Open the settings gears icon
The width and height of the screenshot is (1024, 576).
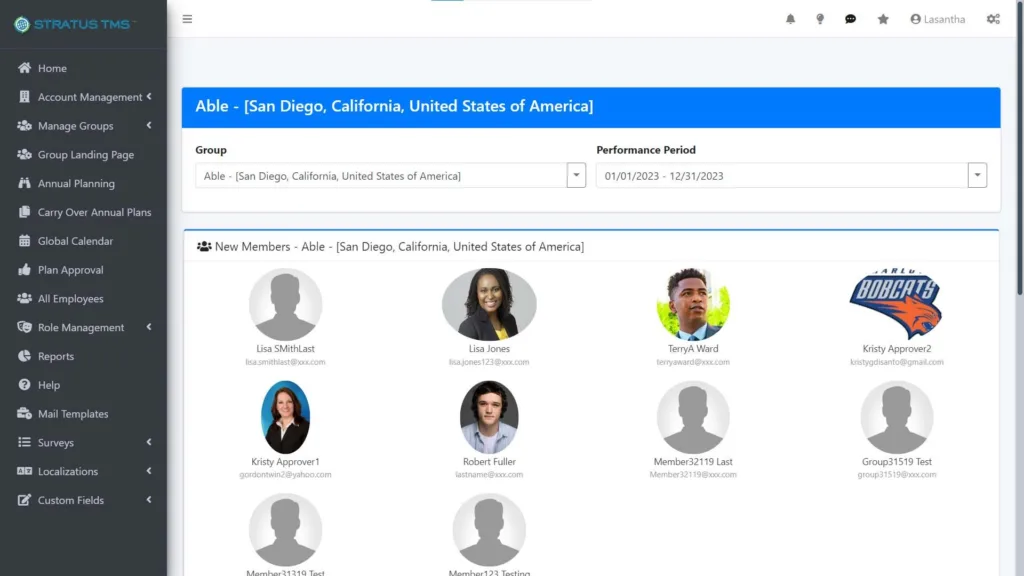point(993,19)
